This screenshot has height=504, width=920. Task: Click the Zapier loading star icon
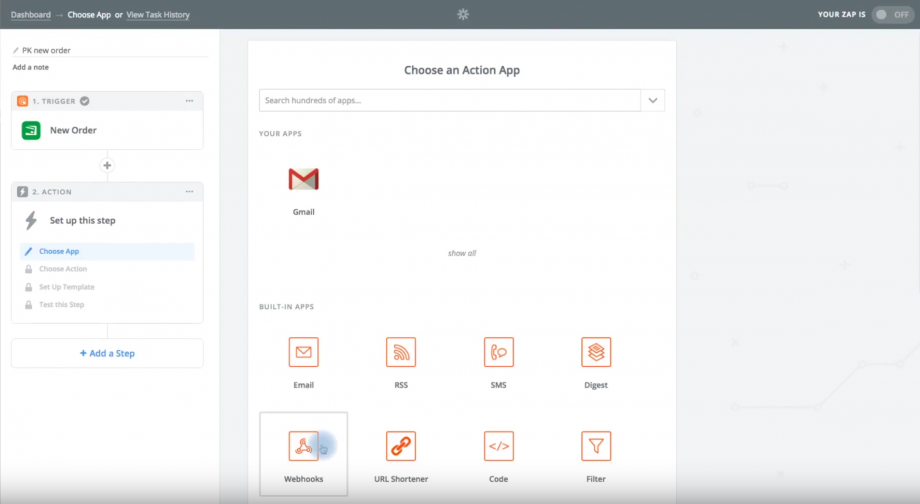tap(463, 14)
